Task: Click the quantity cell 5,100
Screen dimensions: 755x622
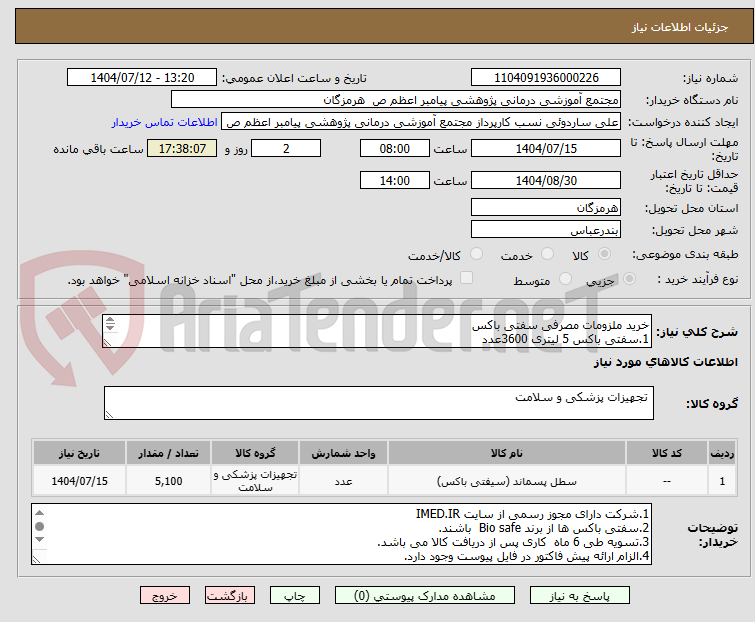Action: tap(169, 480)
